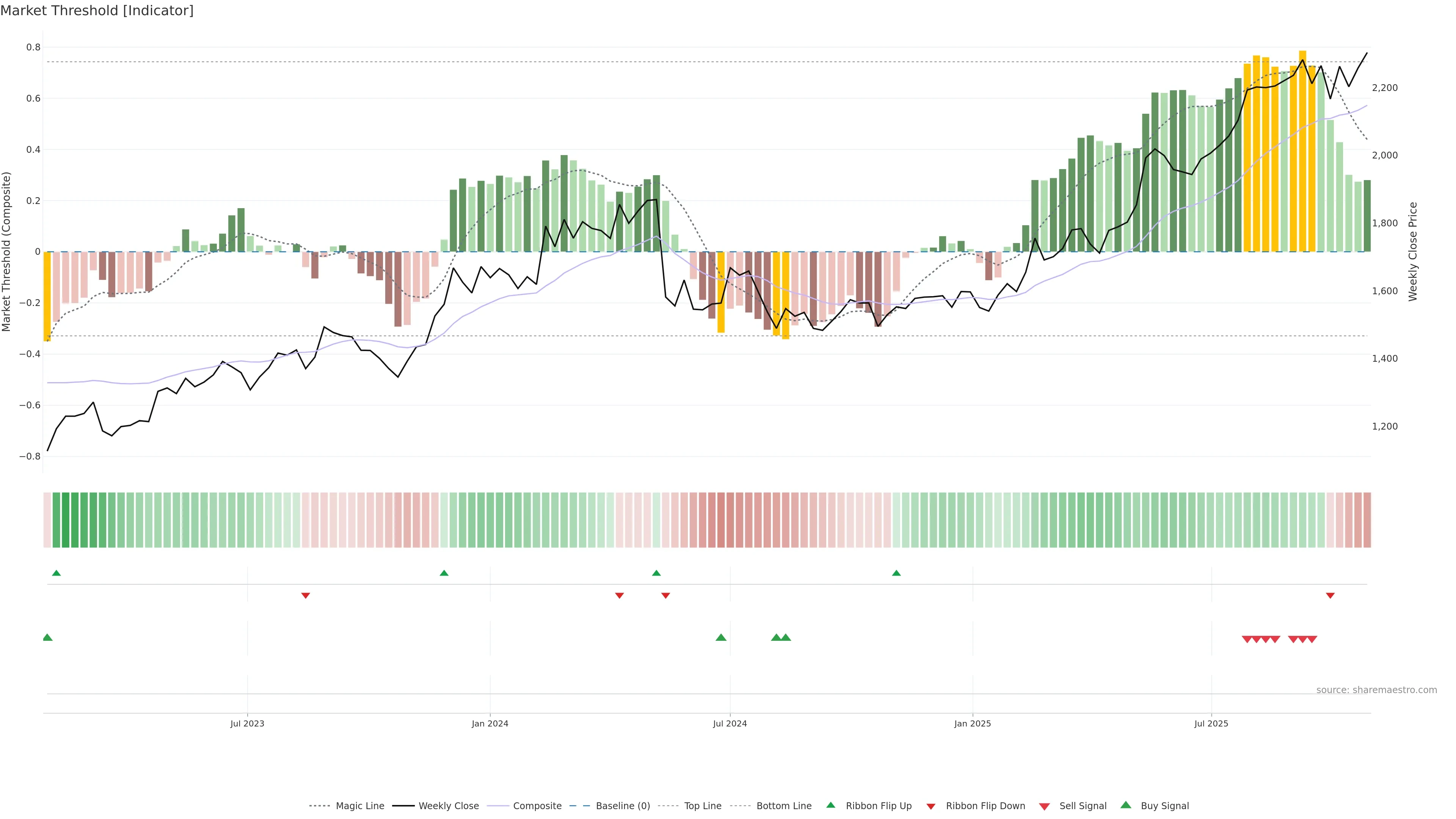Click the Weekly Close Price axis title
1456x819 pixels.
click(x=1413, y=251)
